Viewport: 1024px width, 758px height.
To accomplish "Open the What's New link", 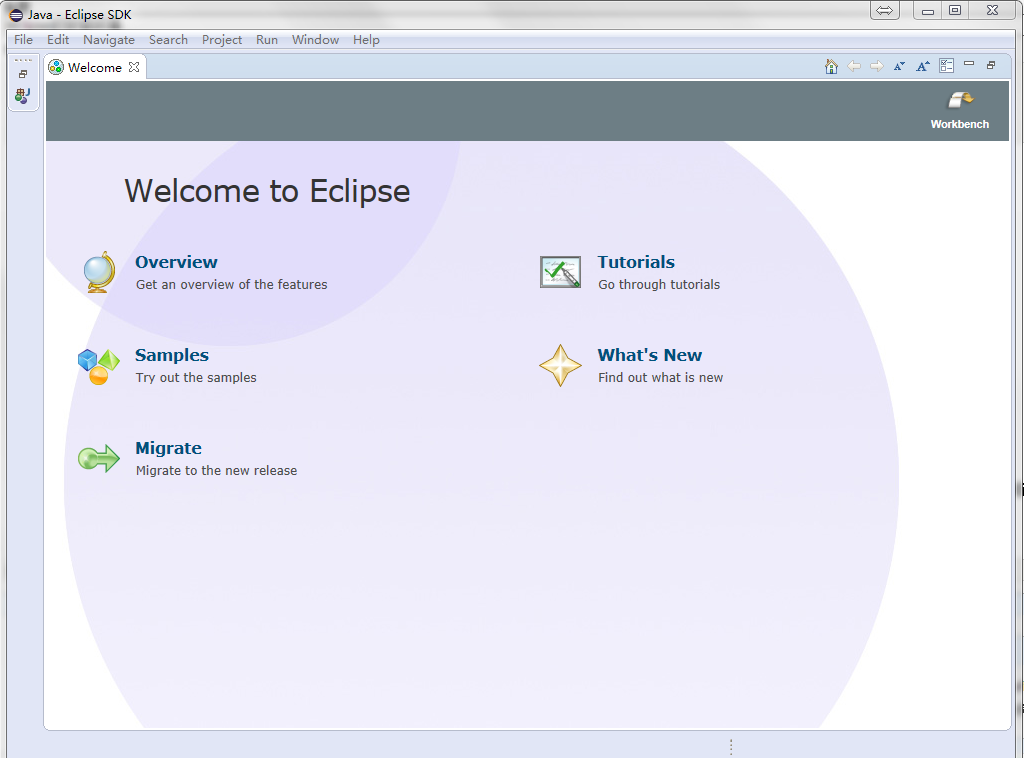I will tap(650, 355).
